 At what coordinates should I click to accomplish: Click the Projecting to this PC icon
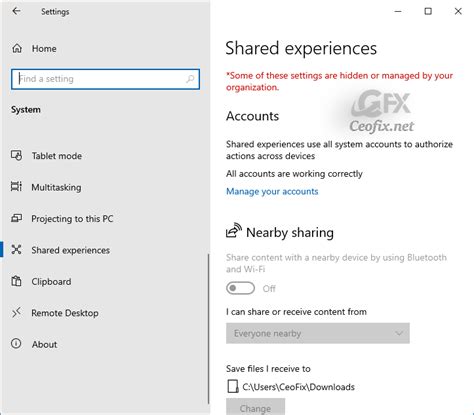pos(16,218)
